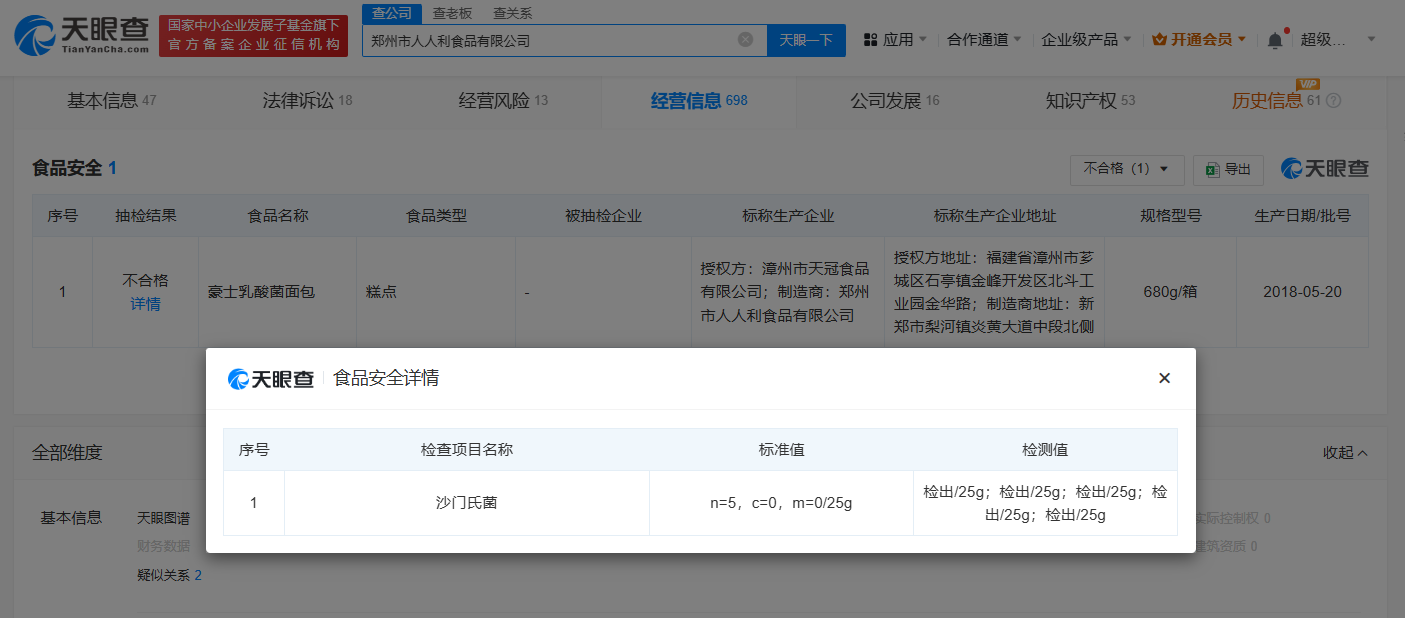Click the 授权方 manufacturer name cell
Screen dimensions: 1405x618
788,292
